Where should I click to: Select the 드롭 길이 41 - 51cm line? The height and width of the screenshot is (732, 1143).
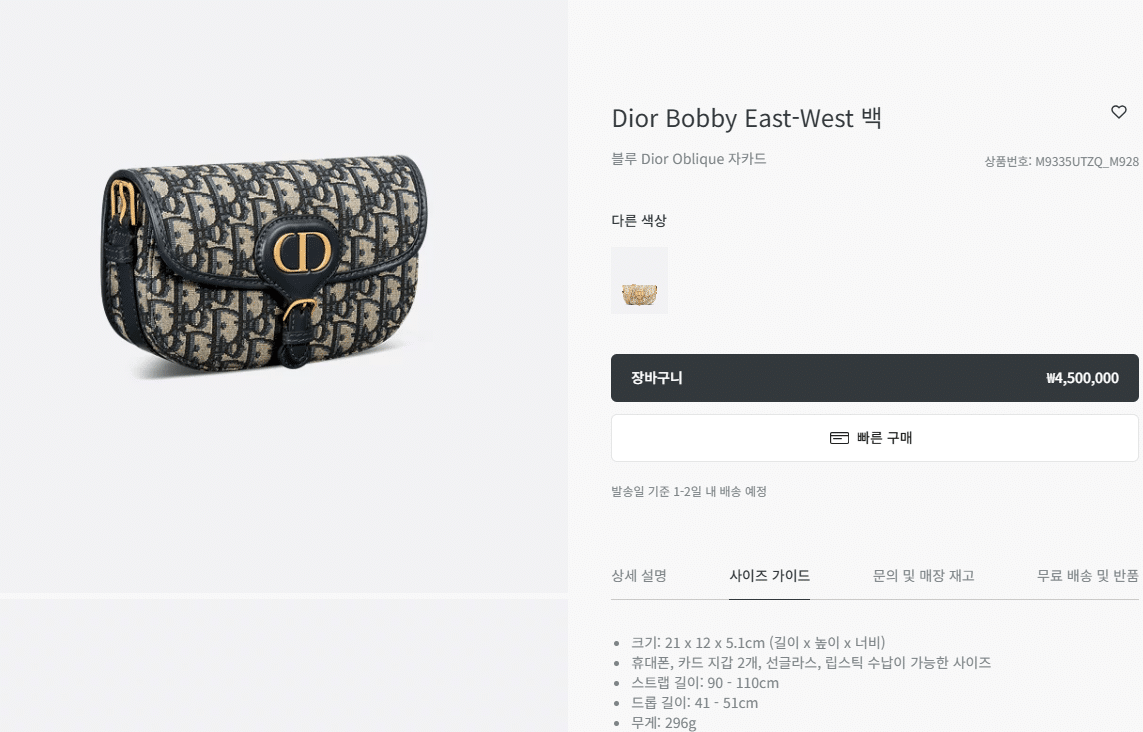coord(694,703)
